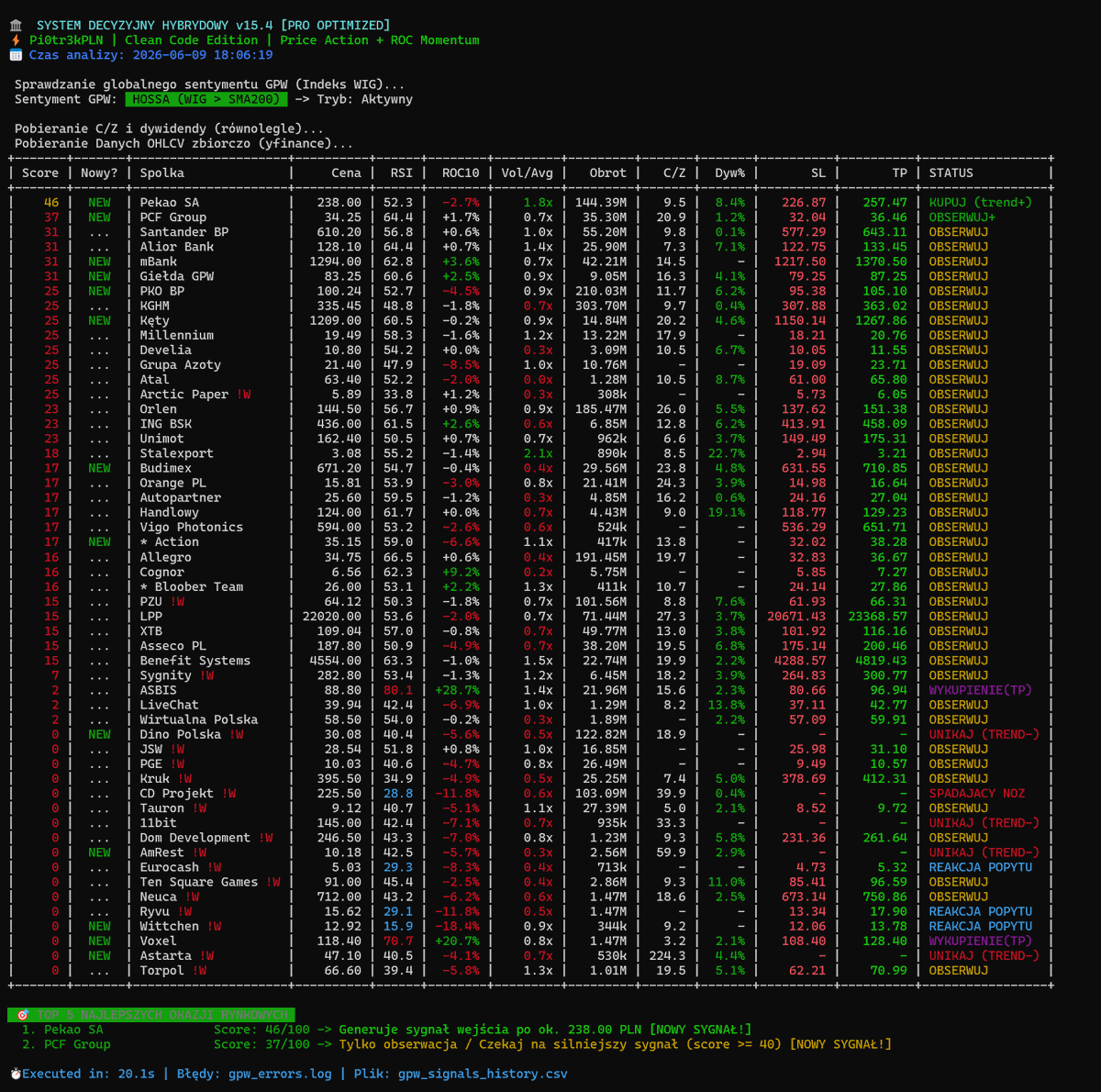Select the KUPUJ (trend+) status for Pekao SA

click(x=981, y=203)
